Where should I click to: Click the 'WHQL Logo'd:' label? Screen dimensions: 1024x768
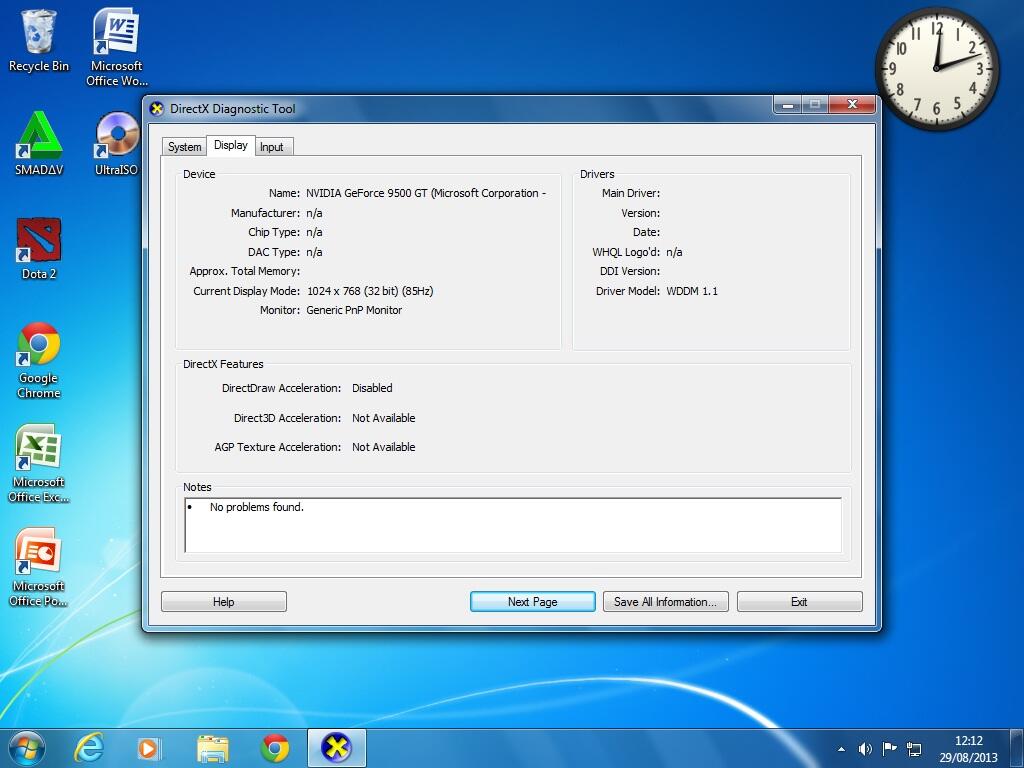click(x=626, y=252)
